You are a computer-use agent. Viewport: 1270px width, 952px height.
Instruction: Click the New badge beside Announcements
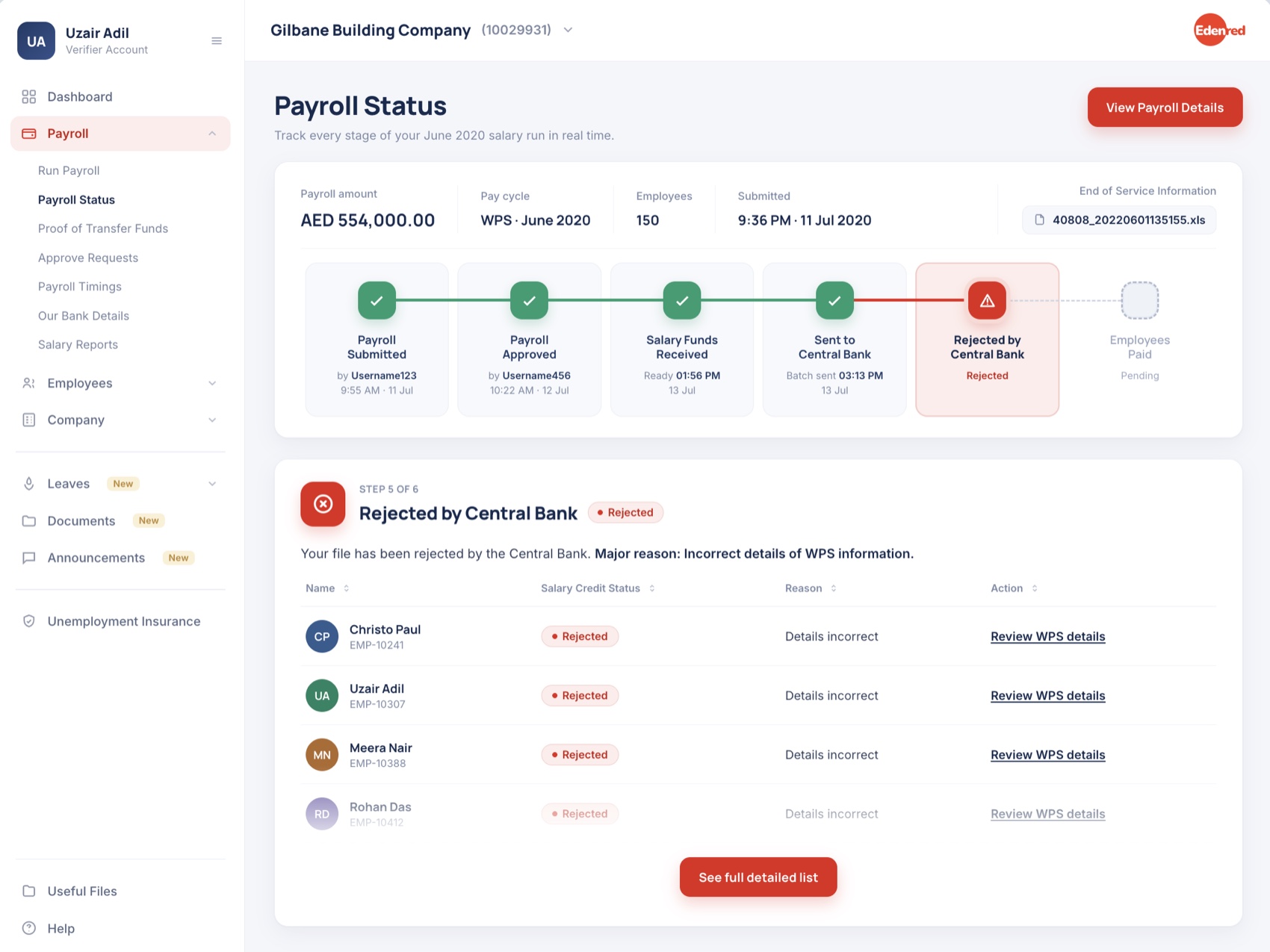click(x=179, y=558)
